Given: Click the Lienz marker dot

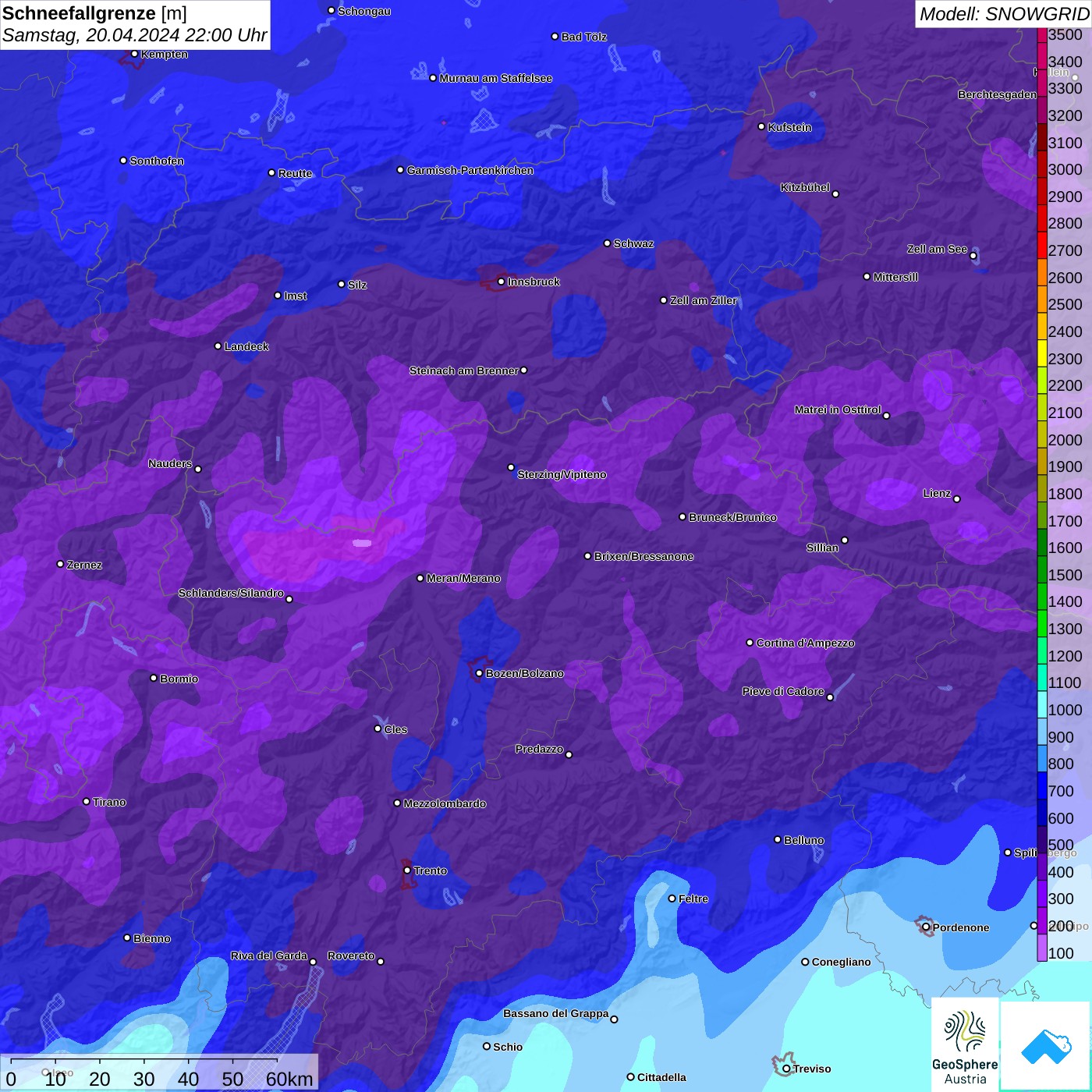Looking at the screenshot, I should pos(956,499).
